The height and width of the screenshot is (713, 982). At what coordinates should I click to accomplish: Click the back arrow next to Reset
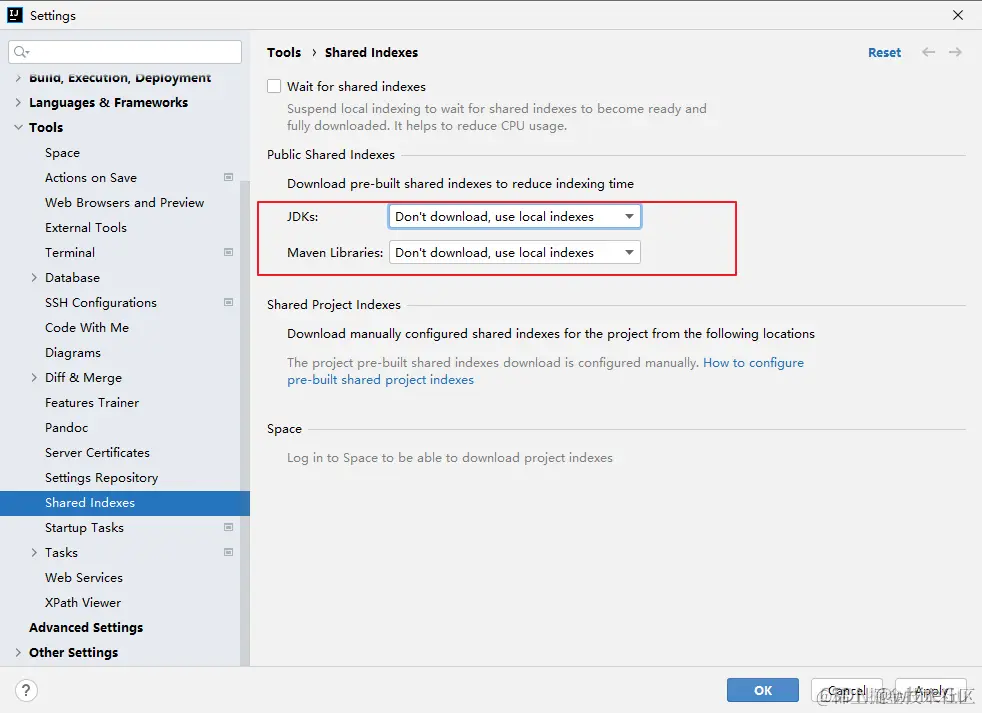coord(928,52)
